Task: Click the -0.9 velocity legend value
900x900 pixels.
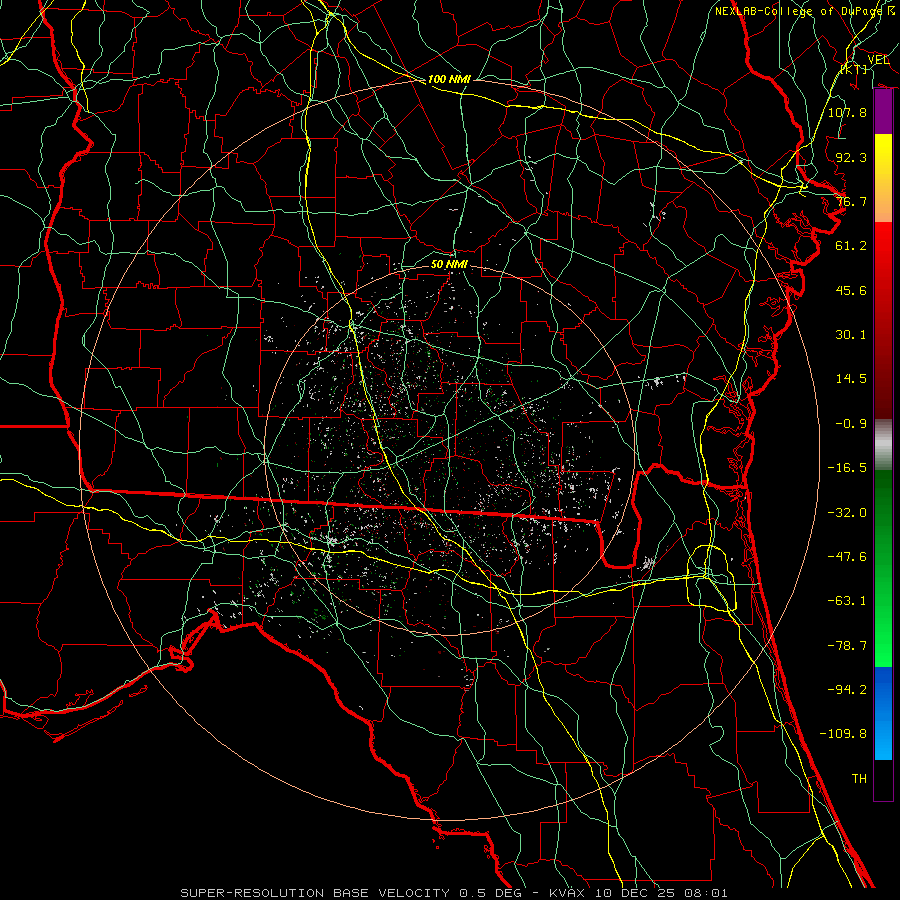Action: [x=851, y=424]
